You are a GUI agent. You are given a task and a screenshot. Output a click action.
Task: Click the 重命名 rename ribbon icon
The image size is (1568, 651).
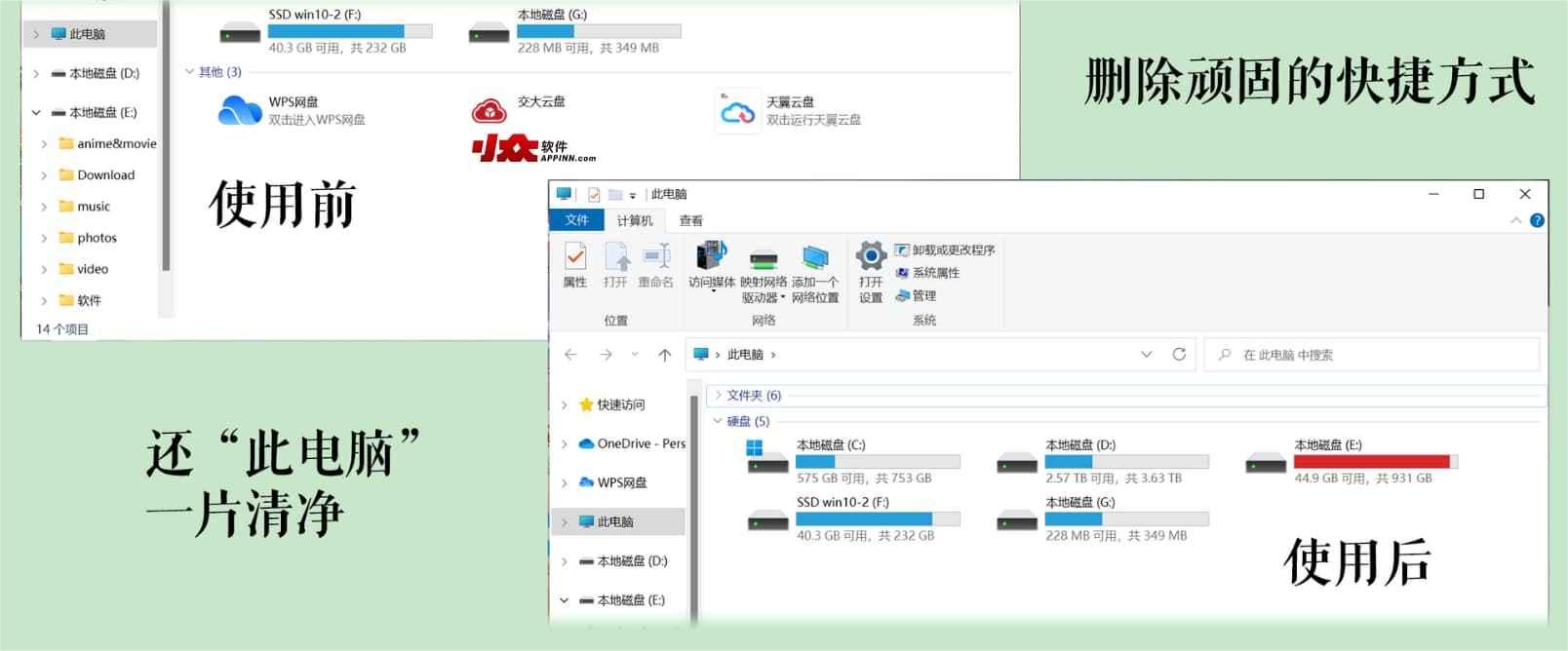tap(656, 265)
